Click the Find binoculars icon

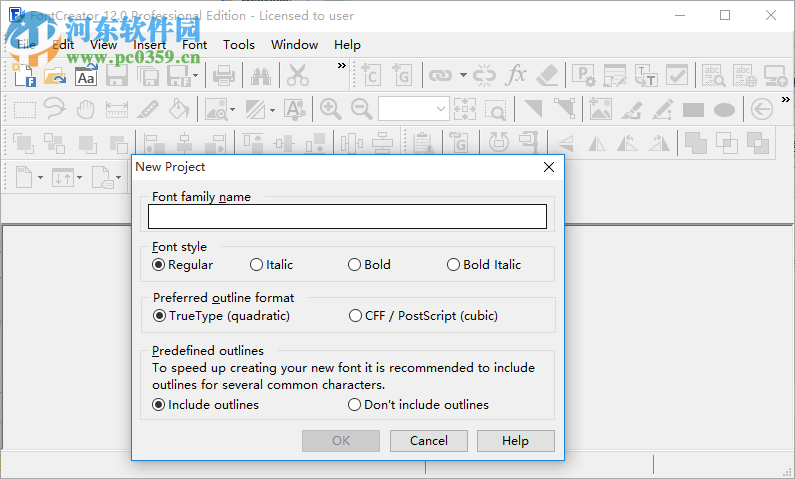pos(261,76)
